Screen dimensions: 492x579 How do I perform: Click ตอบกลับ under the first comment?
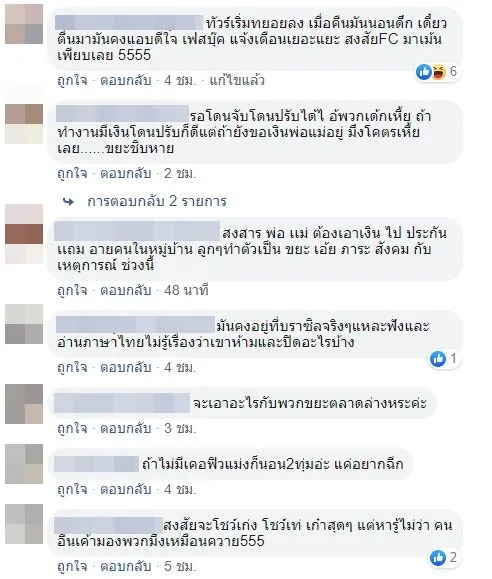(126, 80)
